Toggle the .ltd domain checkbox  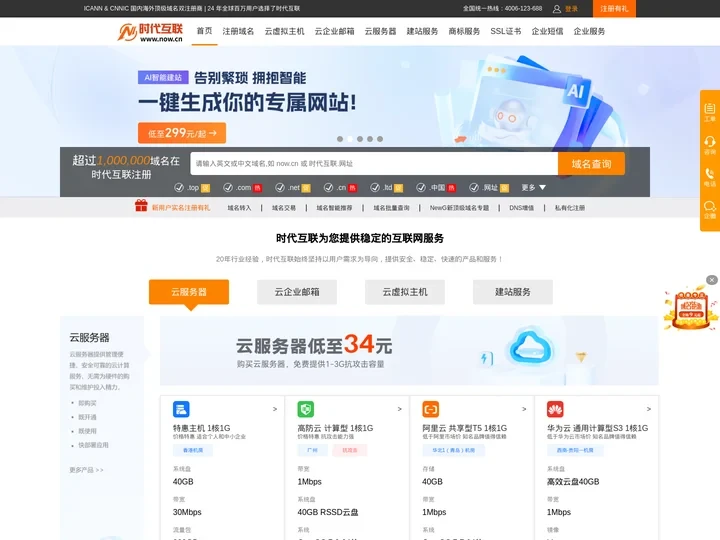click(375, 187)
